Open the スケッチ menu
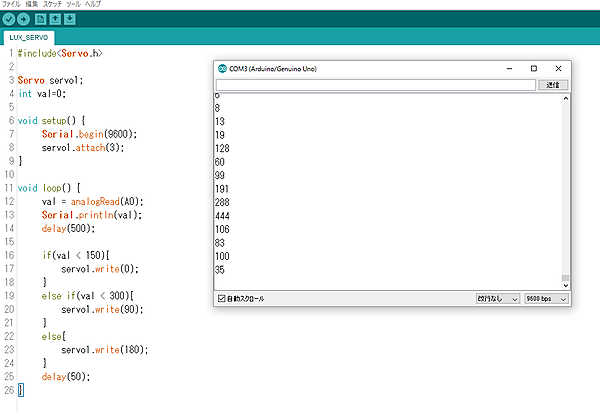Viewport: 600px width, 413px height. [51, 4]
